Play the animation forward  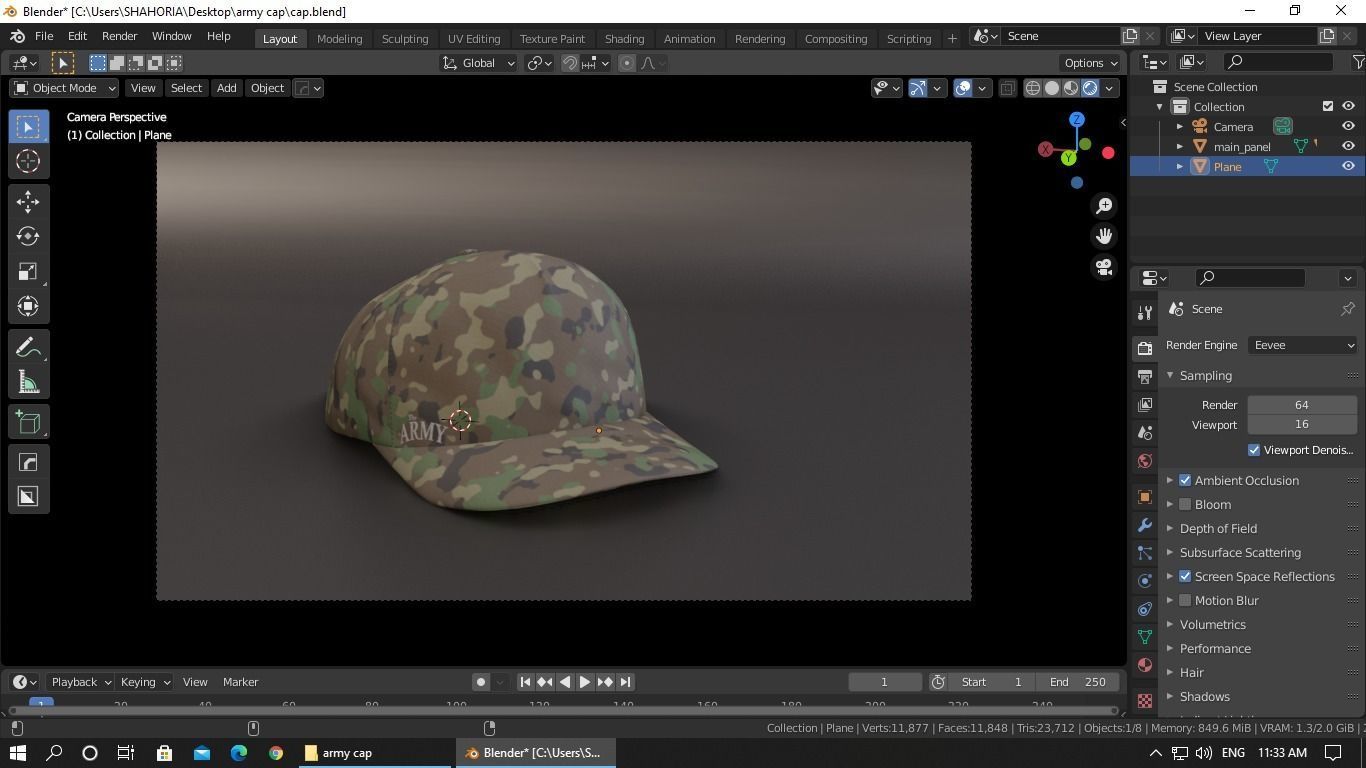[585, 682]
